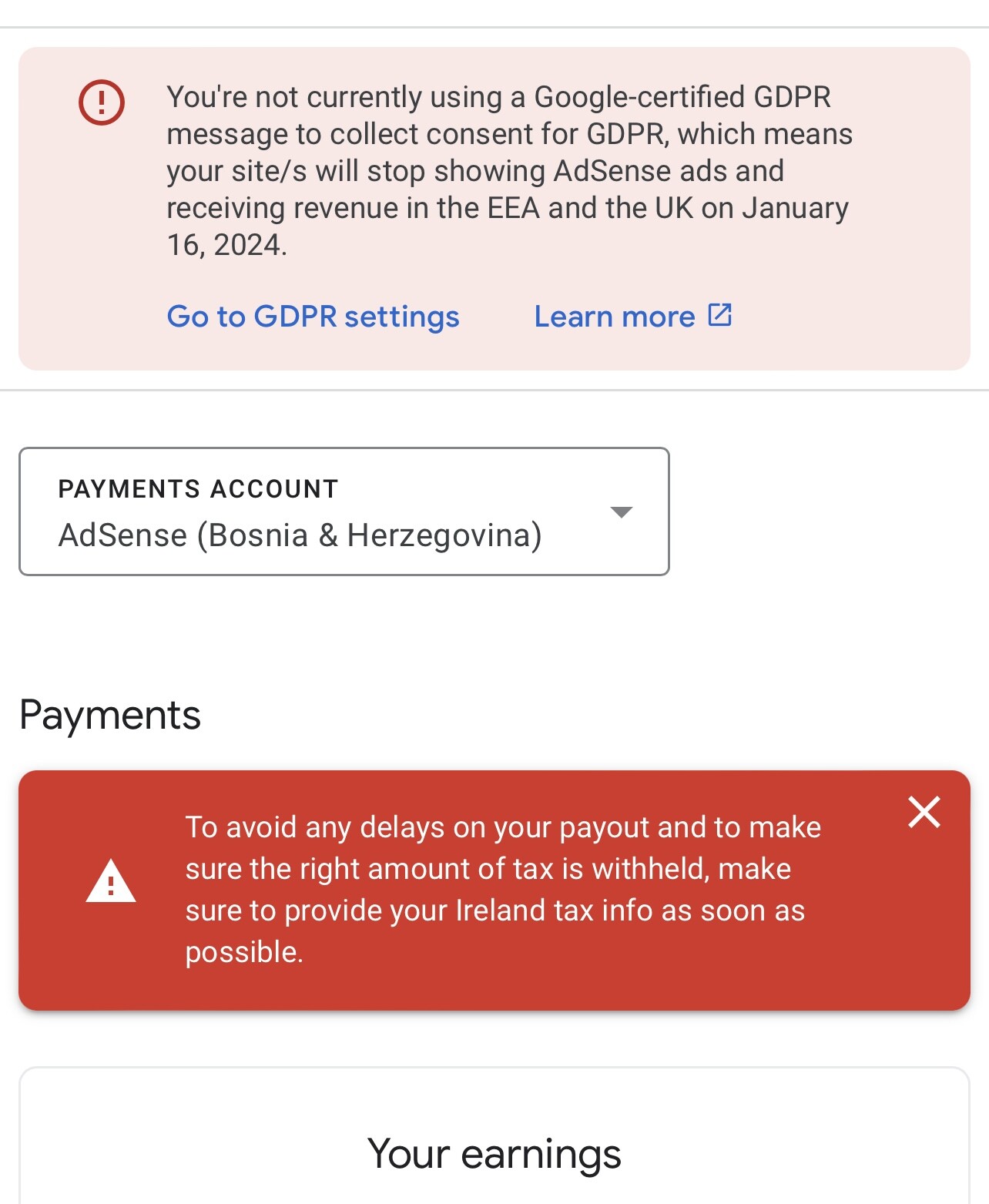Select the AdSense (Bosnia & Herzegovina) account field
This screenshot has width=989, height=1204.
click(300, 535)
